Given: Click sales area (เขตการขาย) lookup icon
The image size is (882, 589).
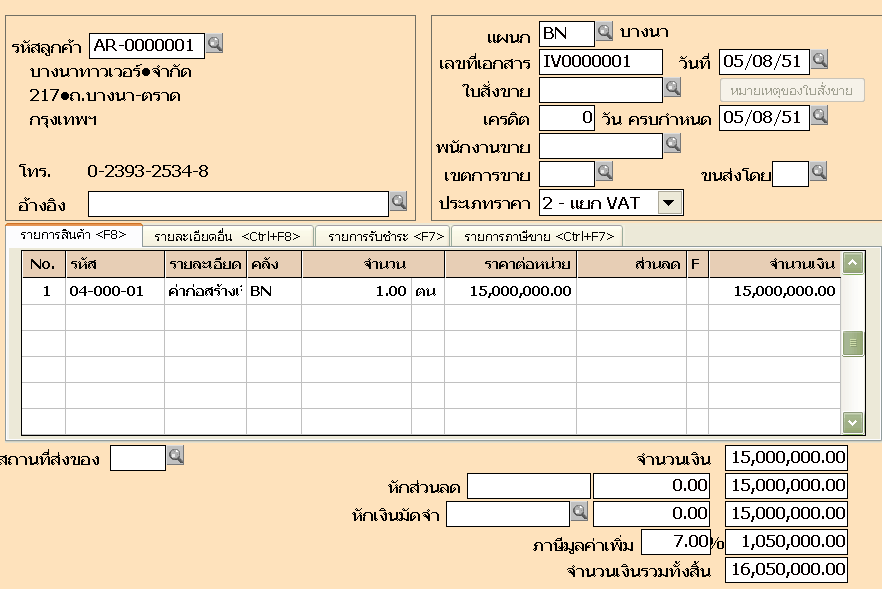Looking at the screenshot, I should click(604, 173).
